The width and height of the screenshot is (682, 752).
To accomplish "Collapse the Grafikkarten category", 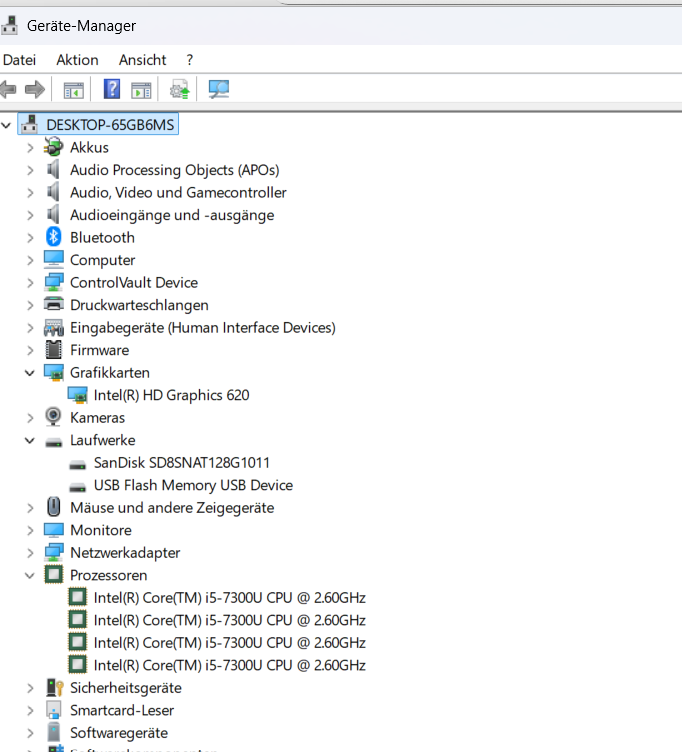I will coord(30,373).
